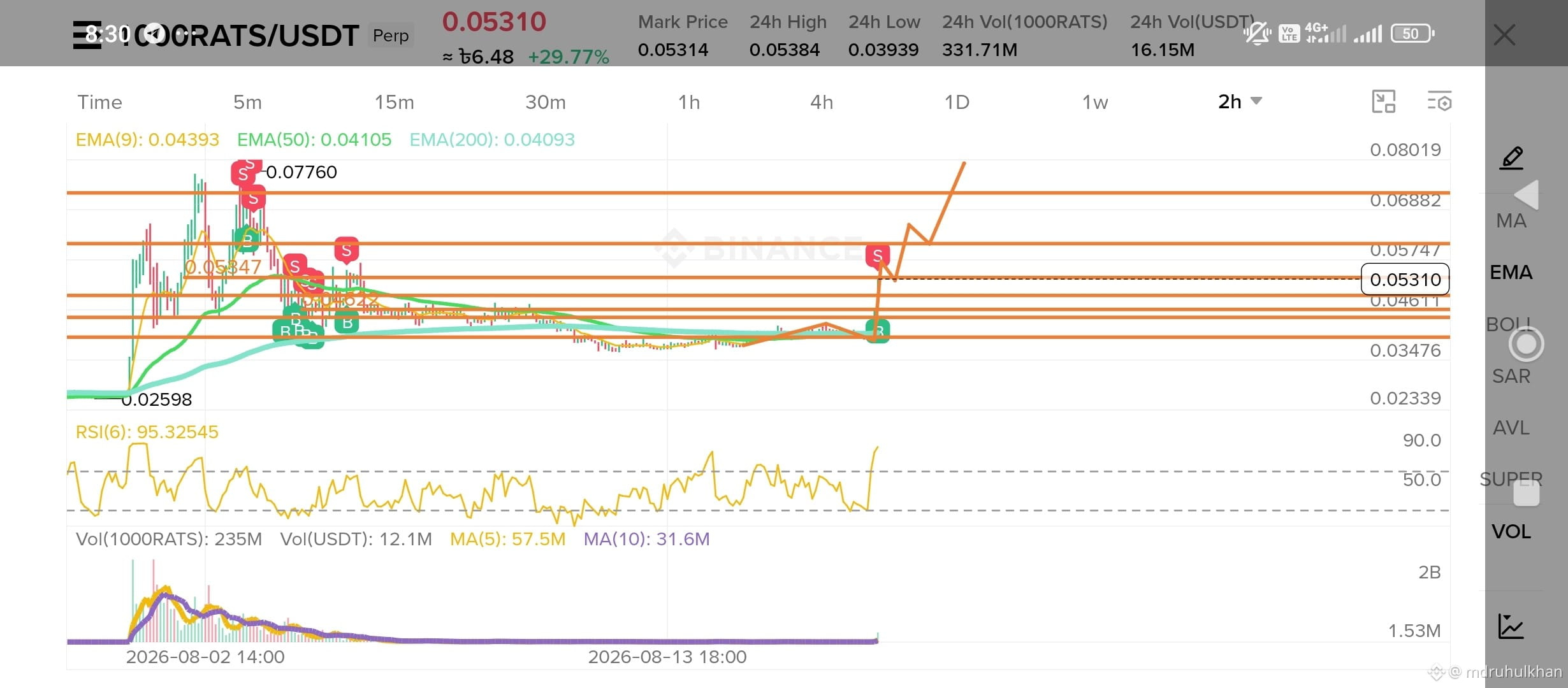Tap the VoLTE status icon

[1289, 33]
